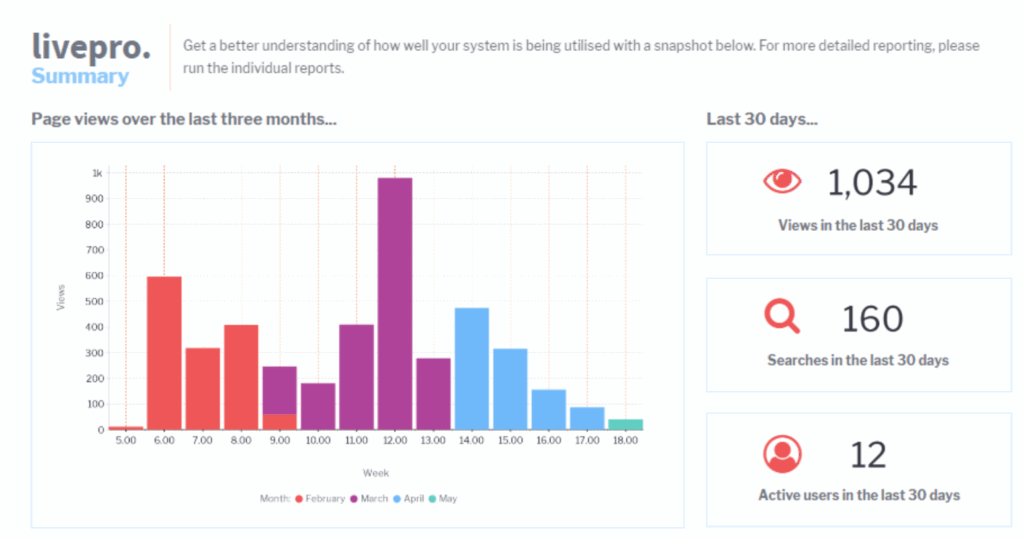Click the red eye views icon

click(782, 181)
